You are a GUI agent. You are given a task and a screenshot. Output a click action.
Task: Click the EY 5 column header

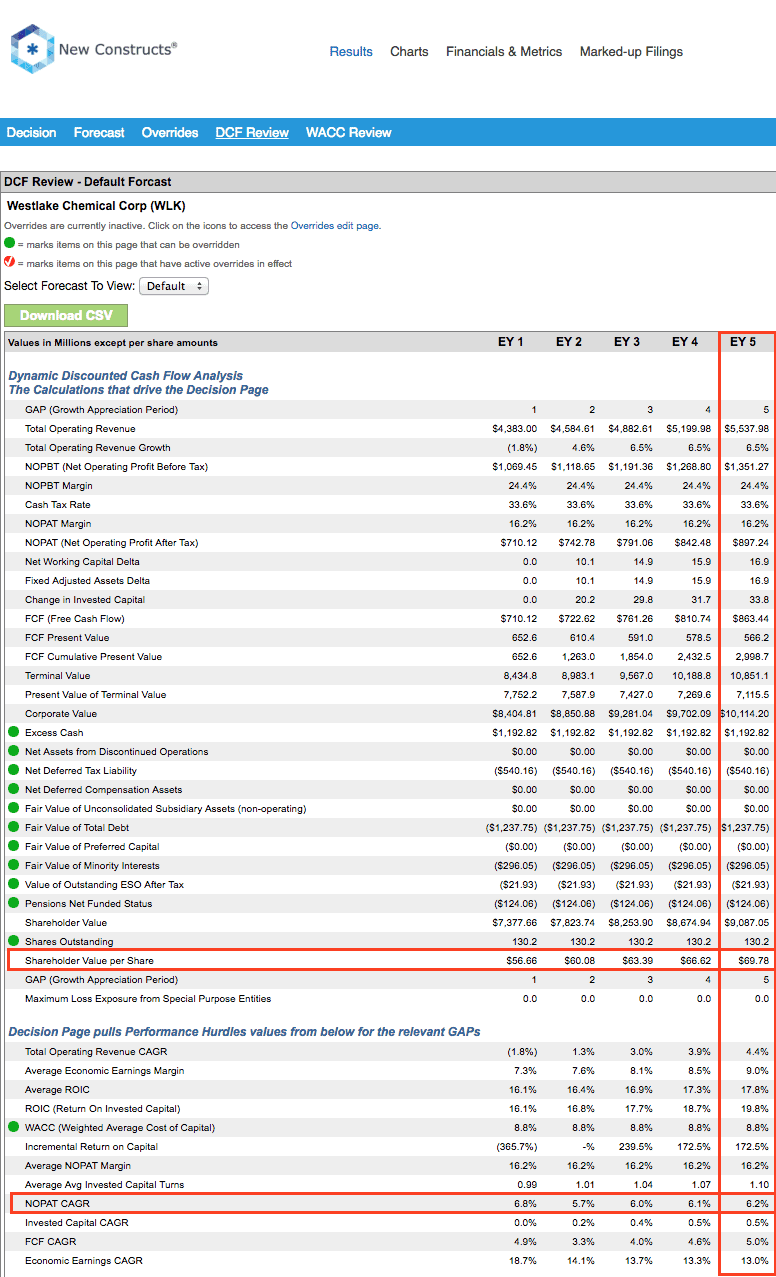pos(743,342)
